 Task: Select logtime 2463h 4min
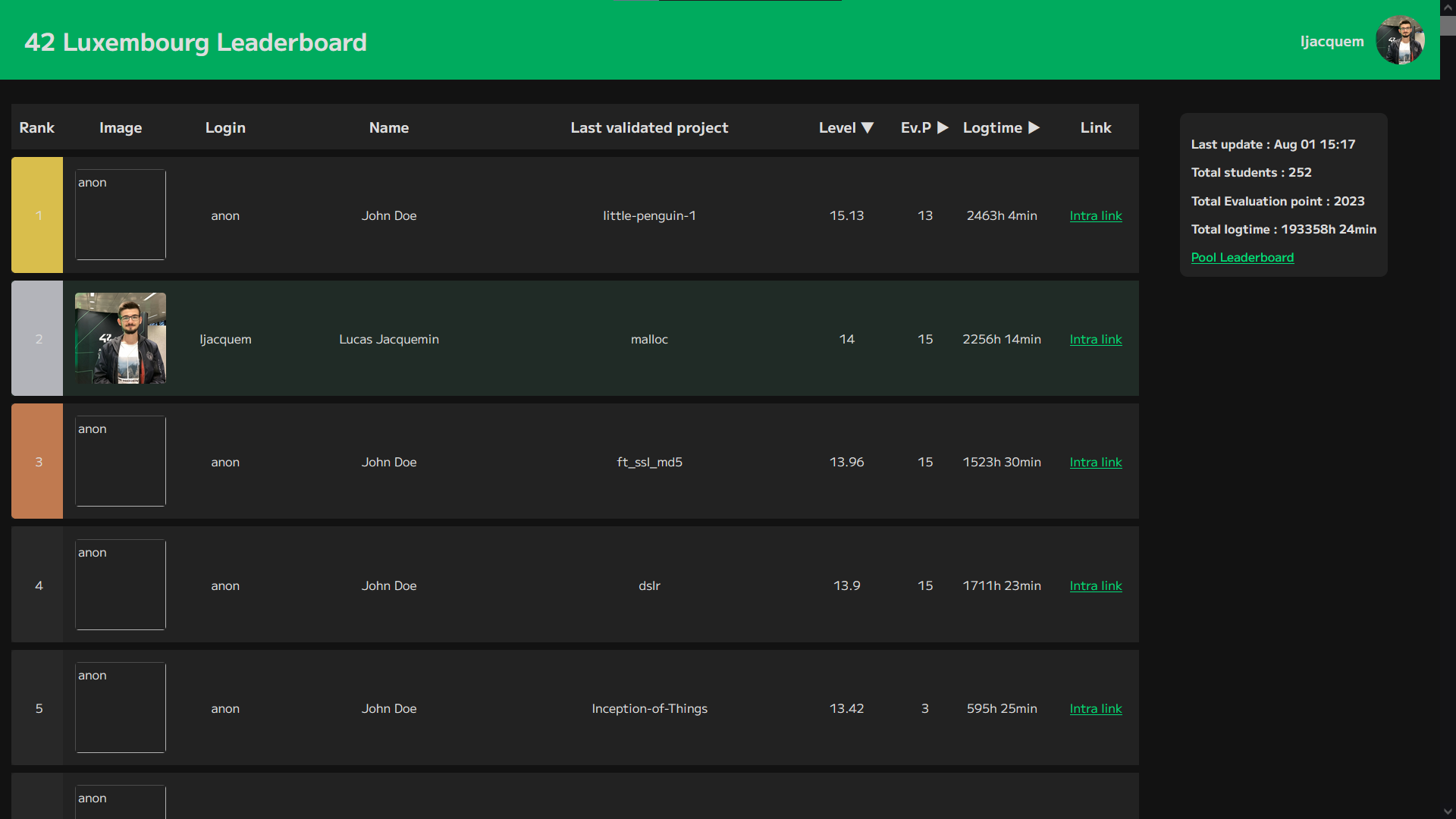click(1002, 215)
